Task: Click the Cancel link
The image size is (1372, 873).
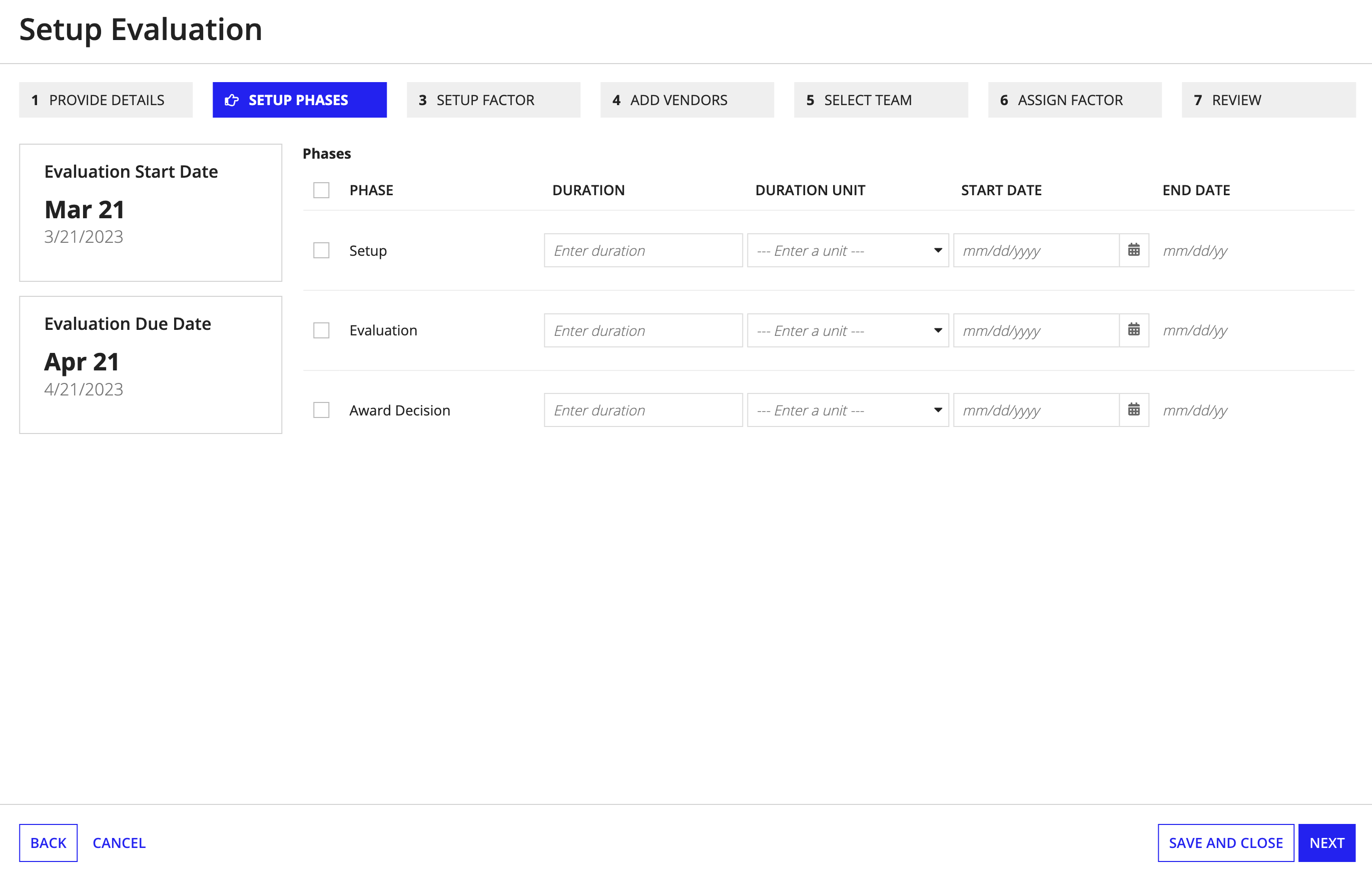Action: (119, 842)
